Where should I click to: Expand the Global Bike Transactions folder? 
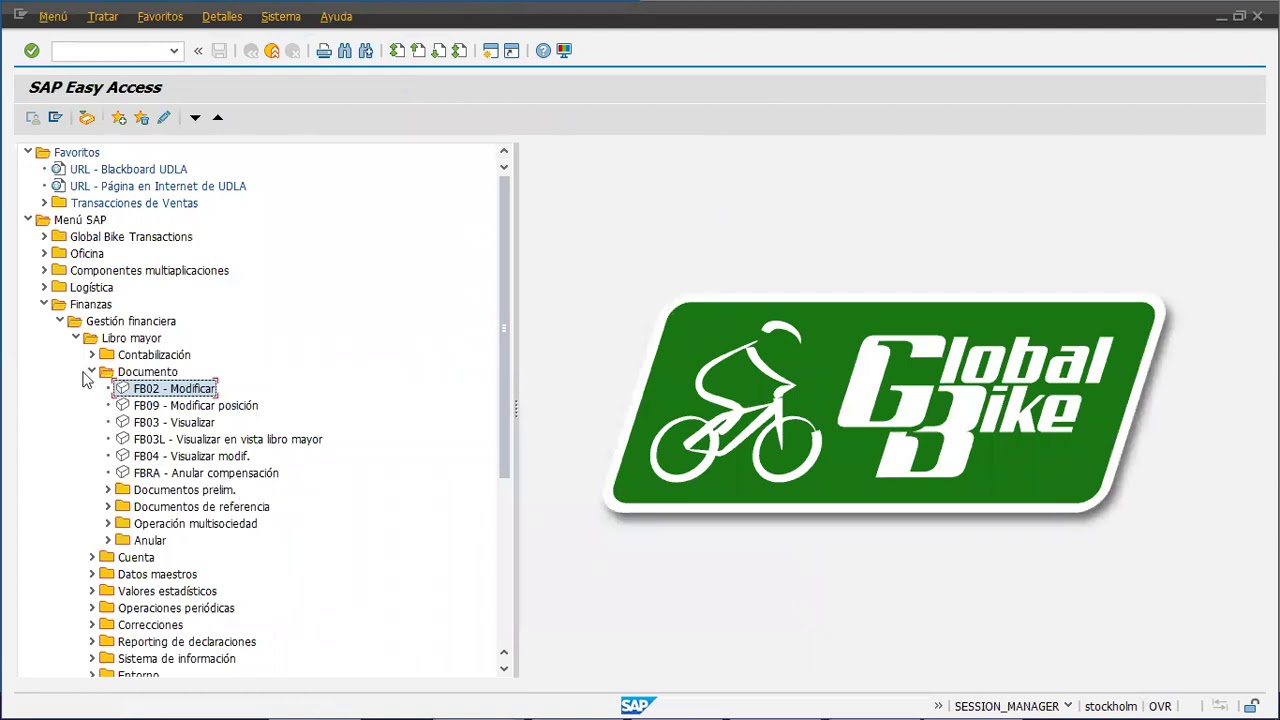pos(44,237)
